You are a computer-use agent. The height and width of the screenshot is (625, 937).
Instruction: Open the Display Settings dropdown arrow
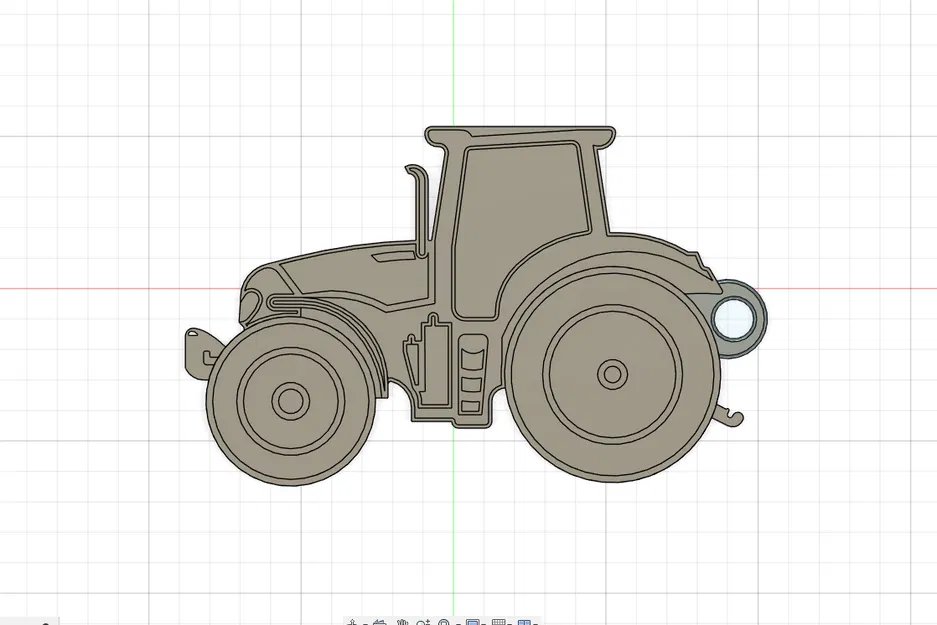pyautogui.click(x=483, y=620)
